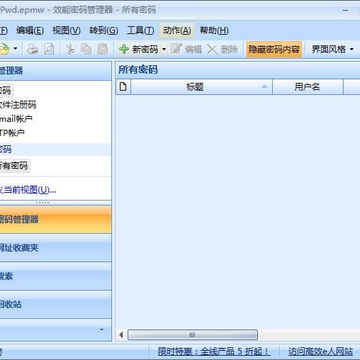Click the Copy icon in toolbar
Image resolution: width=360 pixels, height=360 pixels.
point(86,49)
